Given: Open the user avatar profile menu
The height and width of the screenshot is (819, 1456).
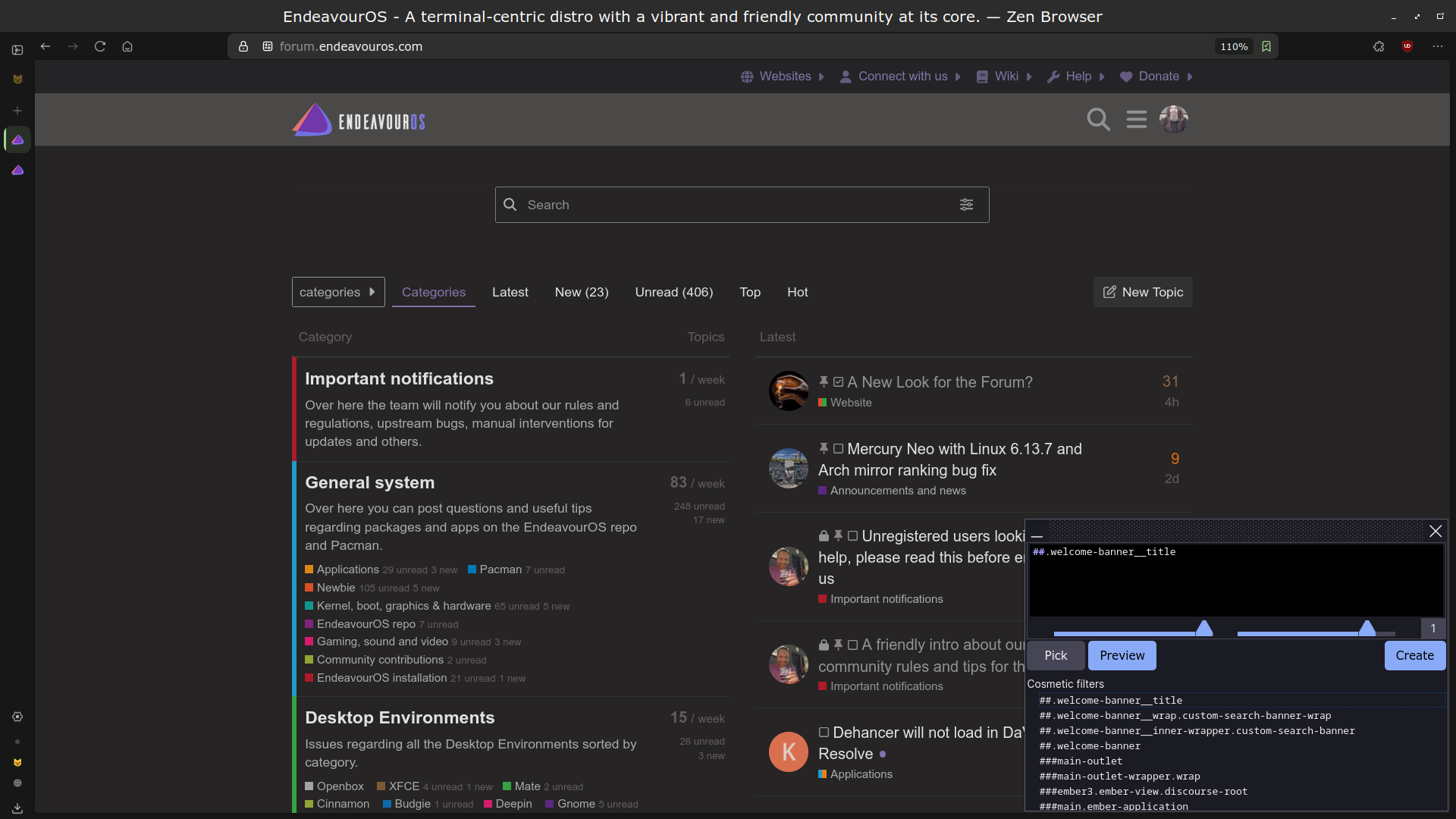Looking at the screenshot, I should tap(1173, 119).
